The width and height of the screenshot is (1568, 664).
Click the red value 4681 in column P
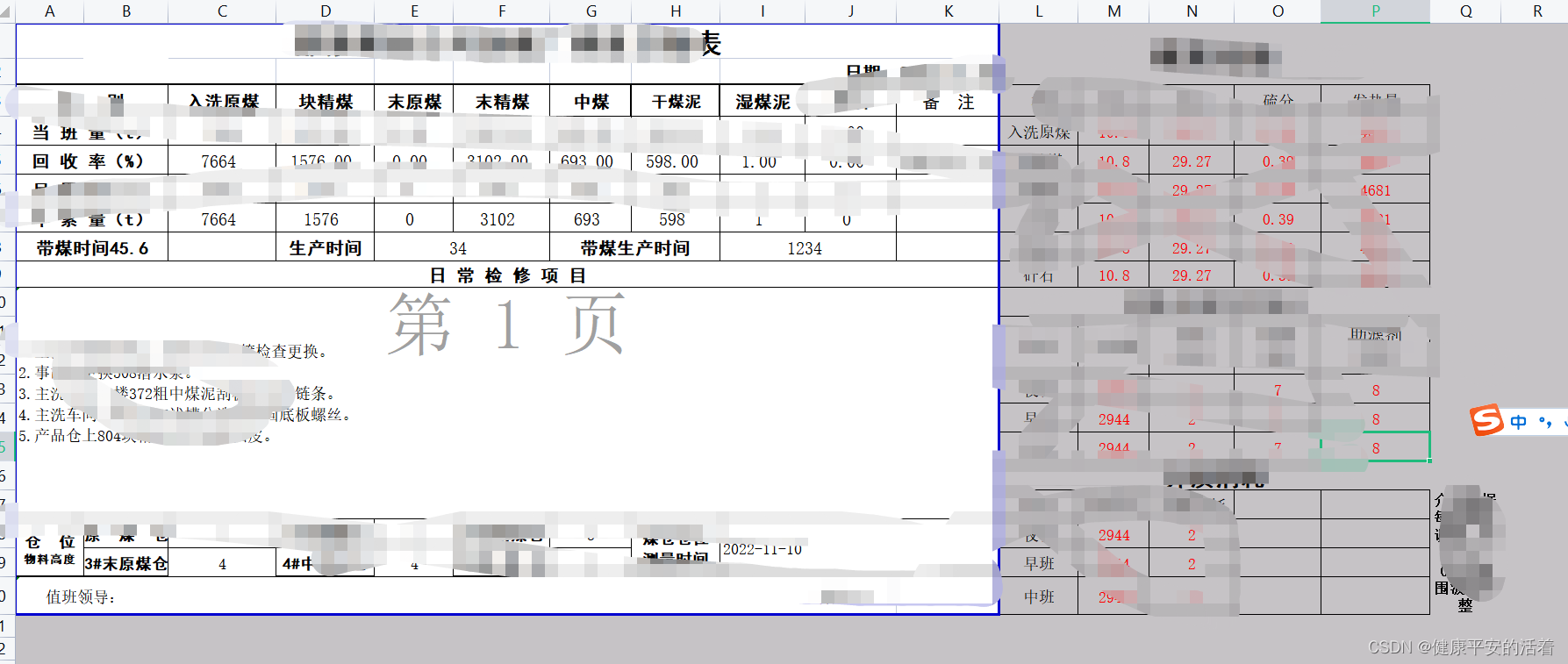click(1376, 190)
